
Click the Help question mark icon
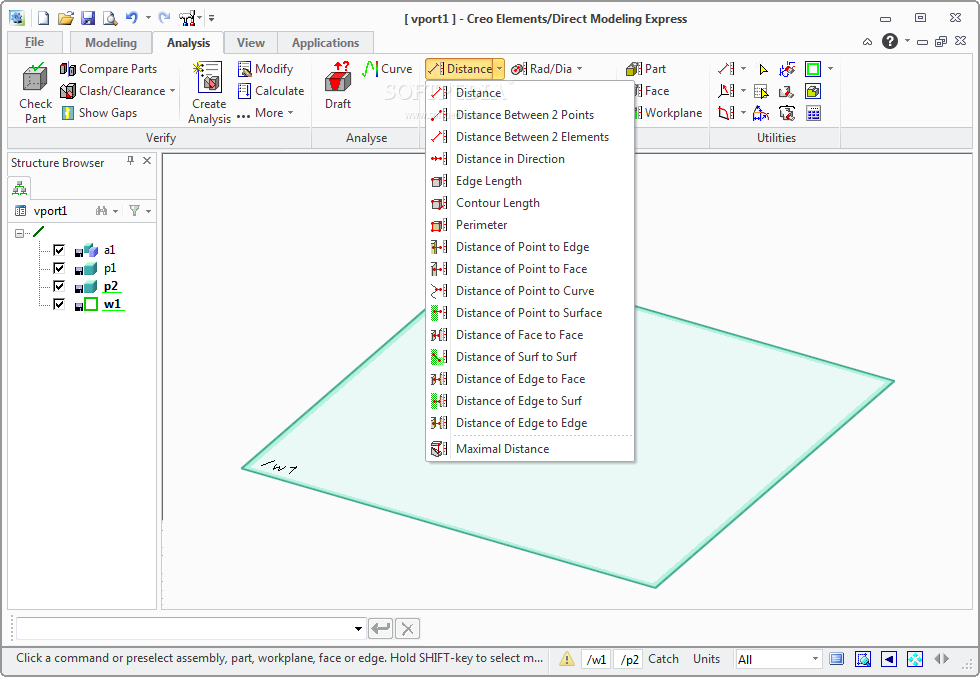pos(890,41)
